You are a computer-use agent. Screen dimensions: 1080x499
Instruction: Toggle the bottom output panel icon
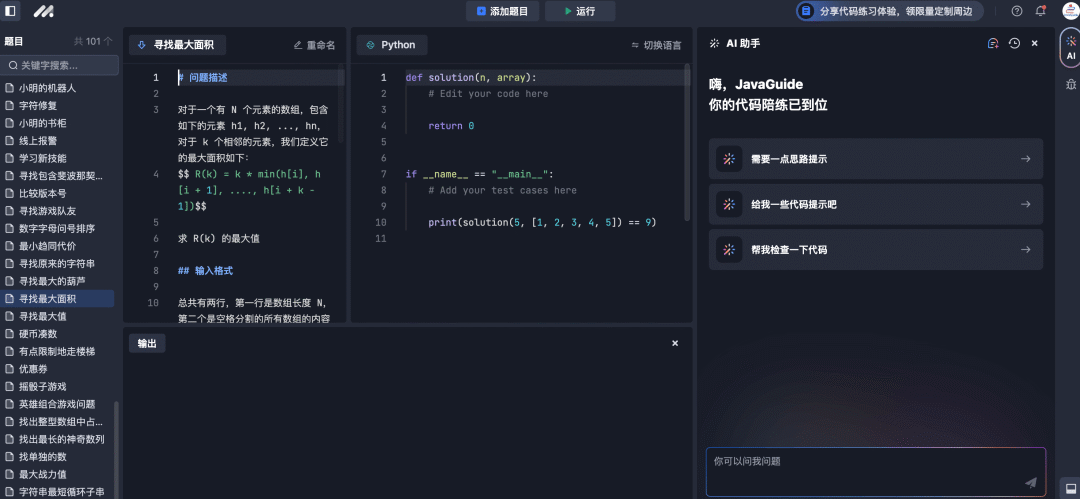pos(1070,487)
